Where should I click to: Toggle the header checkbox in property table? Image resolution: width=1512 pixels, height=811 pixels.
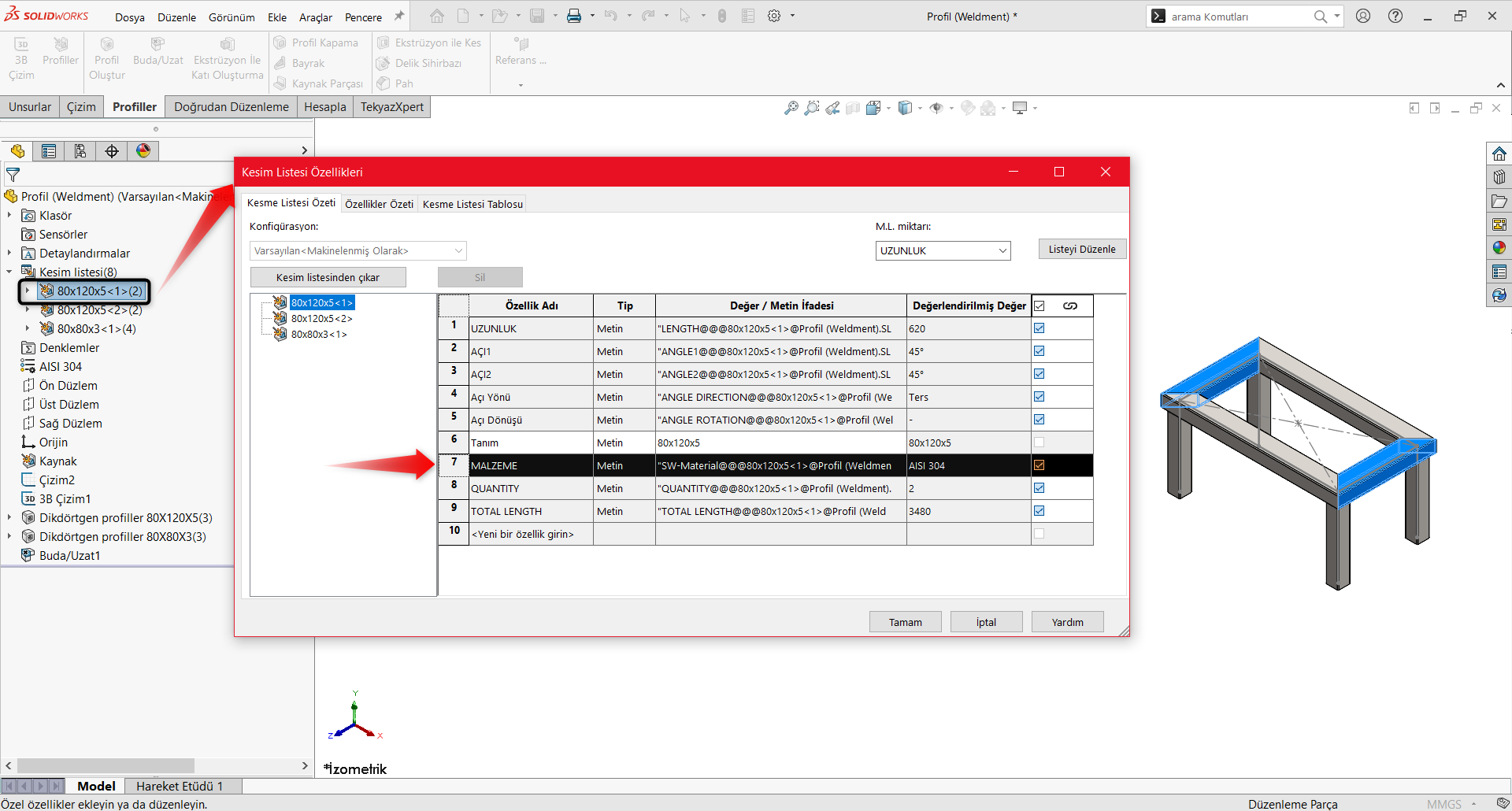(x=1039, y=306)
